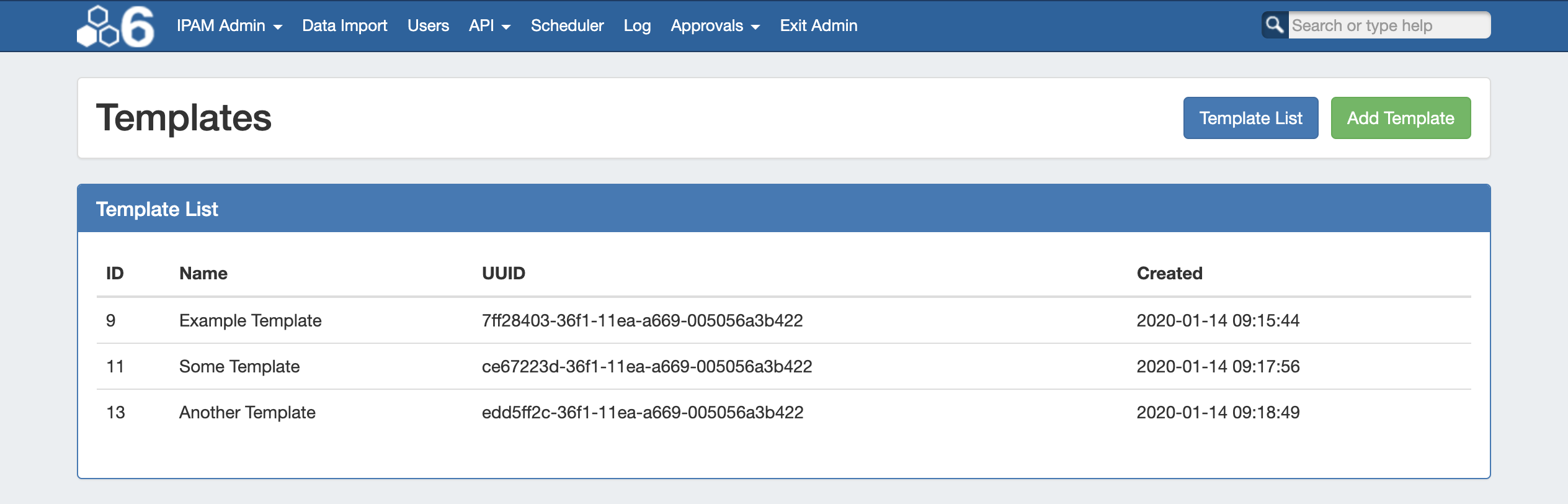Screen dimensions: 1568x504
Task: Select Some Template from the list
Action: (x=239, y=366)
